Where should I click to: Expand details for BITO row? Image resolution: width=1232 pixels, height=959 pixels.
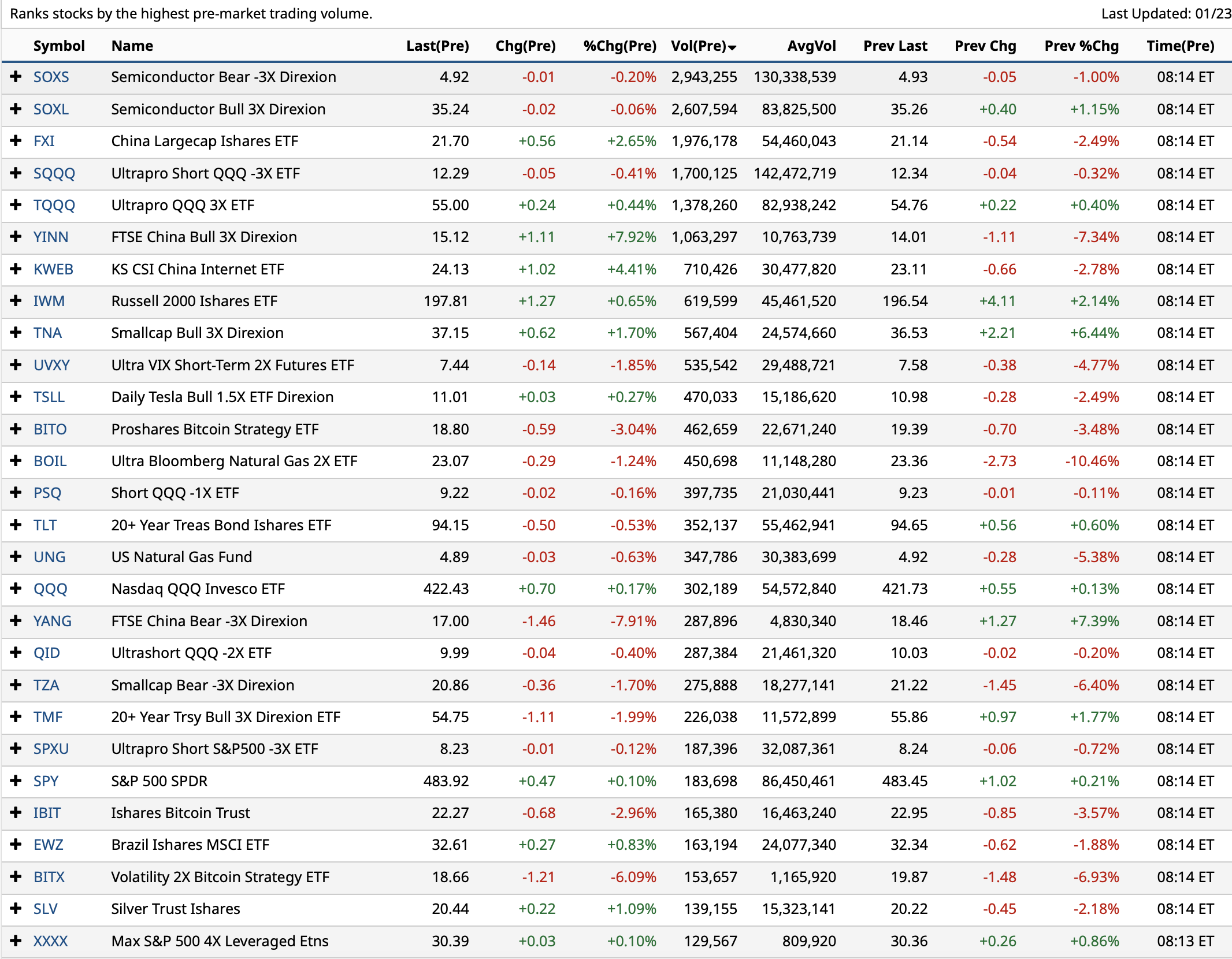tap(16, 429)
